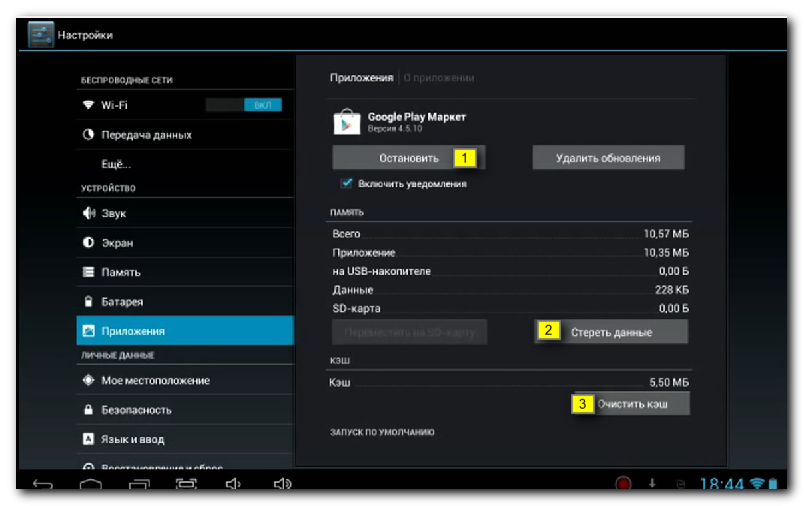Tap the battery status icon near clock
The width and height of the screenshot is (804, 506).
[x=773, y=483]
